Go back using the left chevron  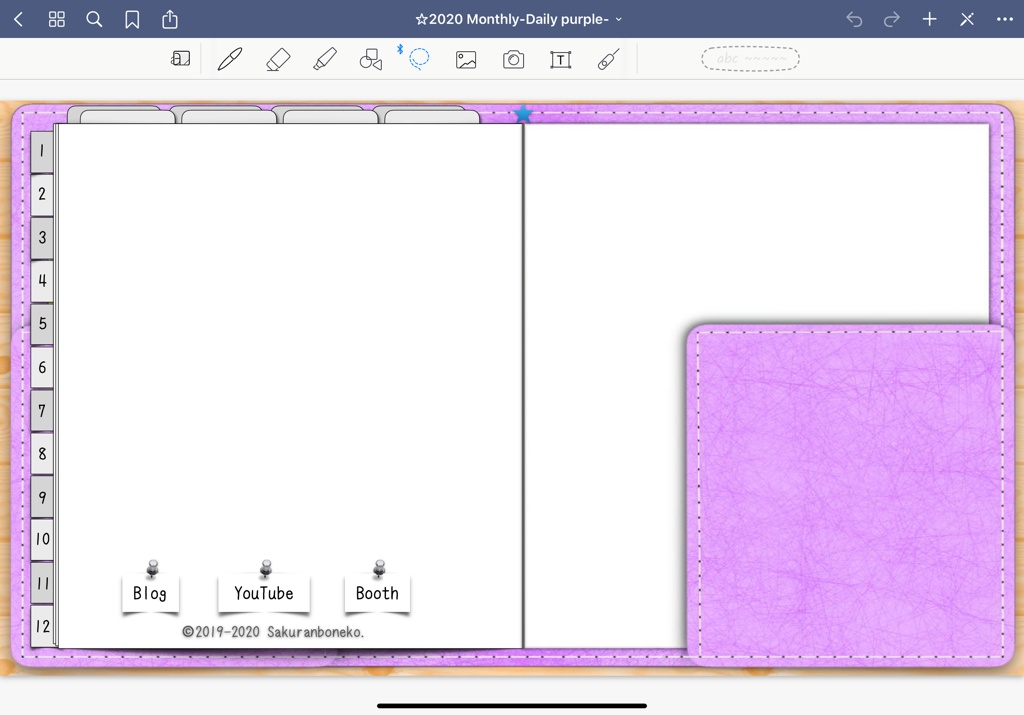pyautogui.click(x=19, y=20)
